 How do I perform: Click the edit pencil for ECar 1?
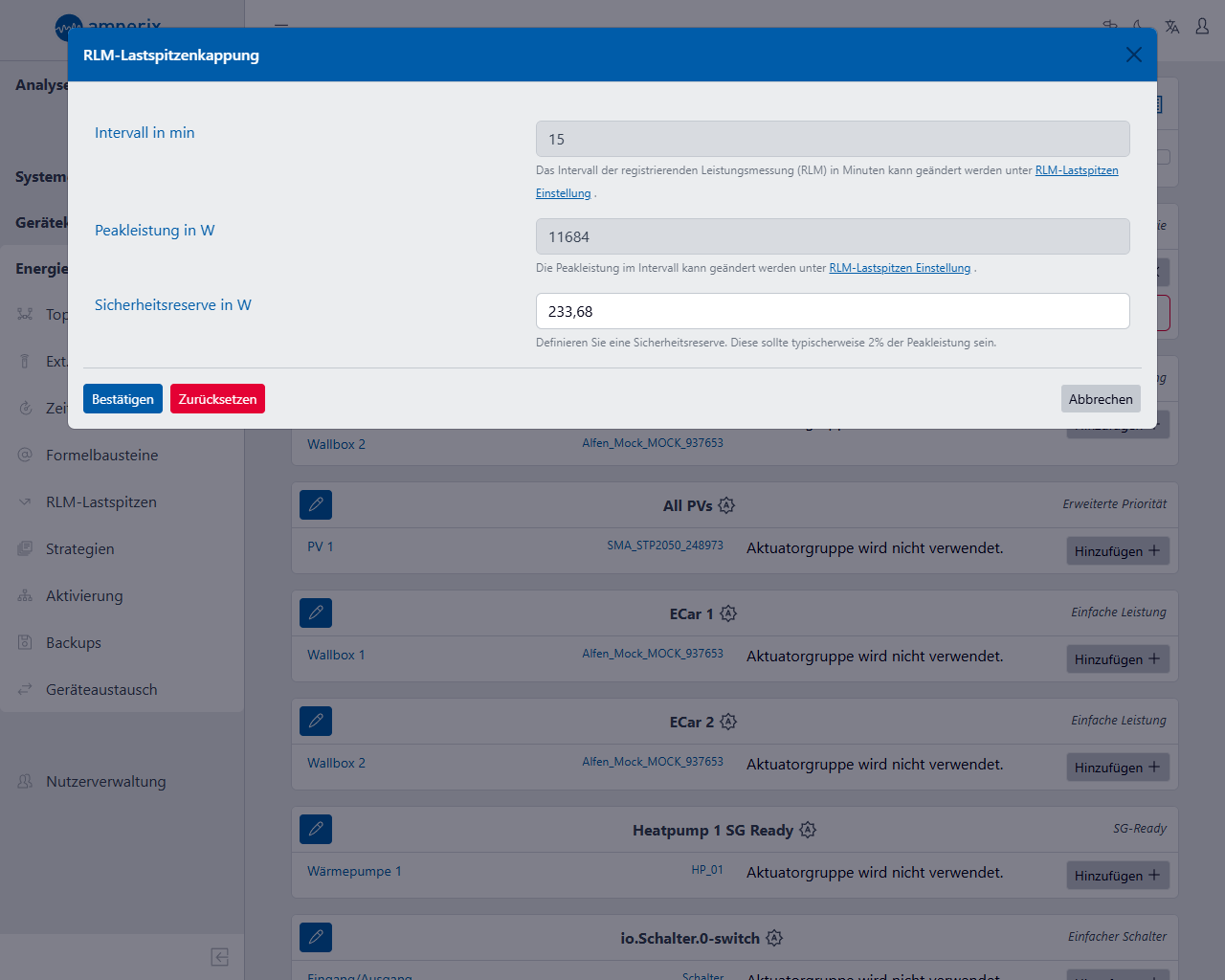pyautogui.click(x=316, y=612)
